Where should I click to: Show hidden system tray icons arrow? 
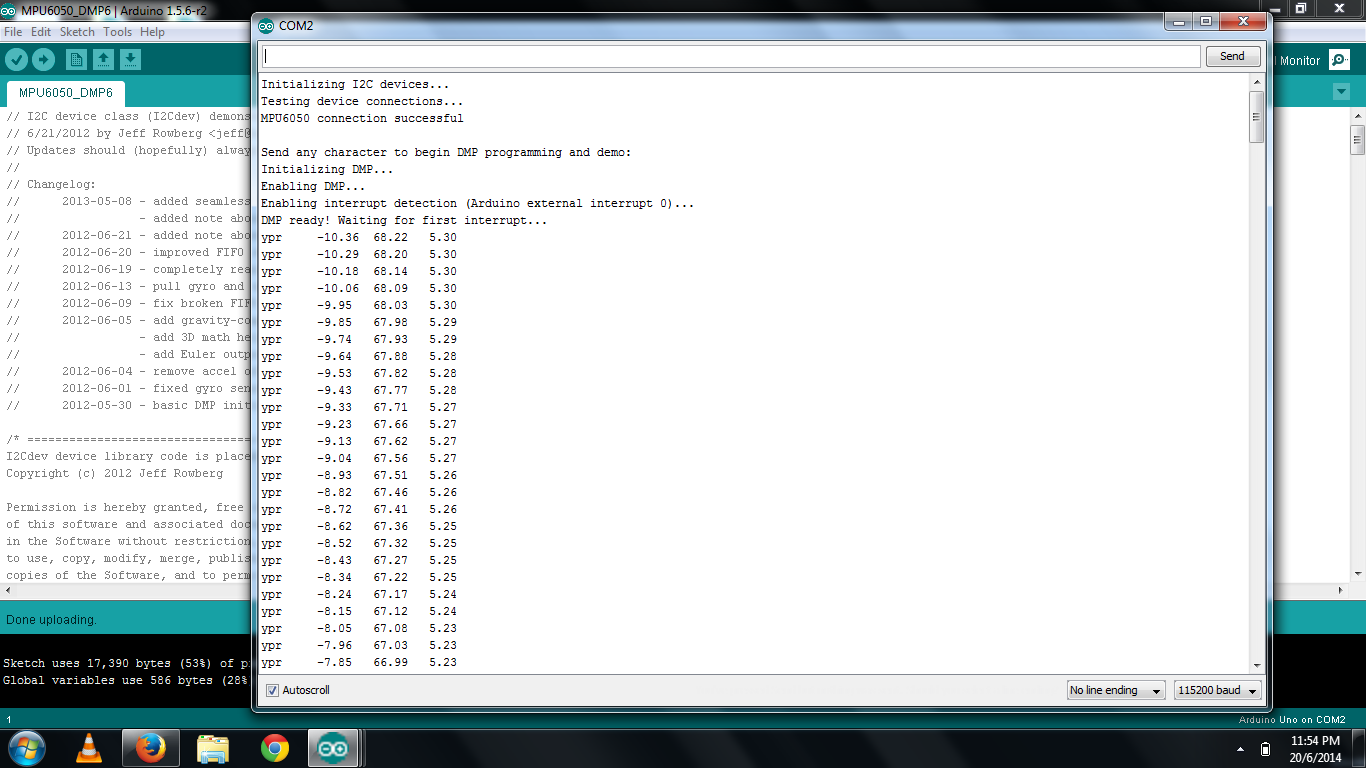1241,749
